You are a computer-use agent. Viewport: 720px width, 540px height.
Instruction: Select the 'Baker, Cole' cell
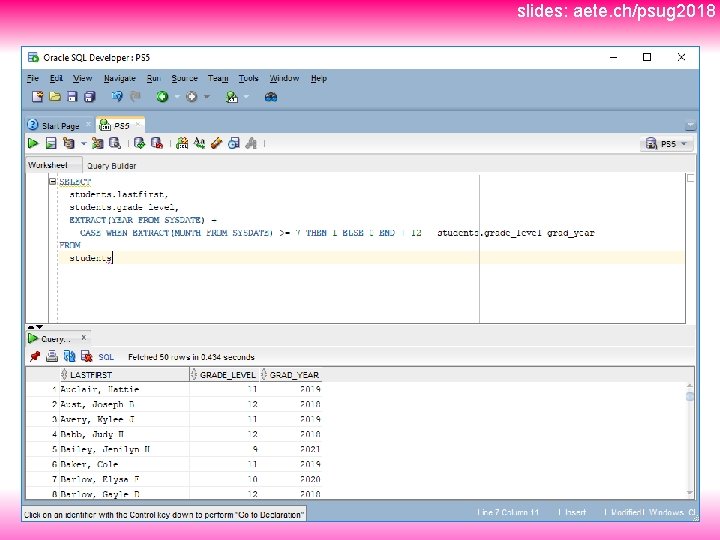[x=124, y=464]
